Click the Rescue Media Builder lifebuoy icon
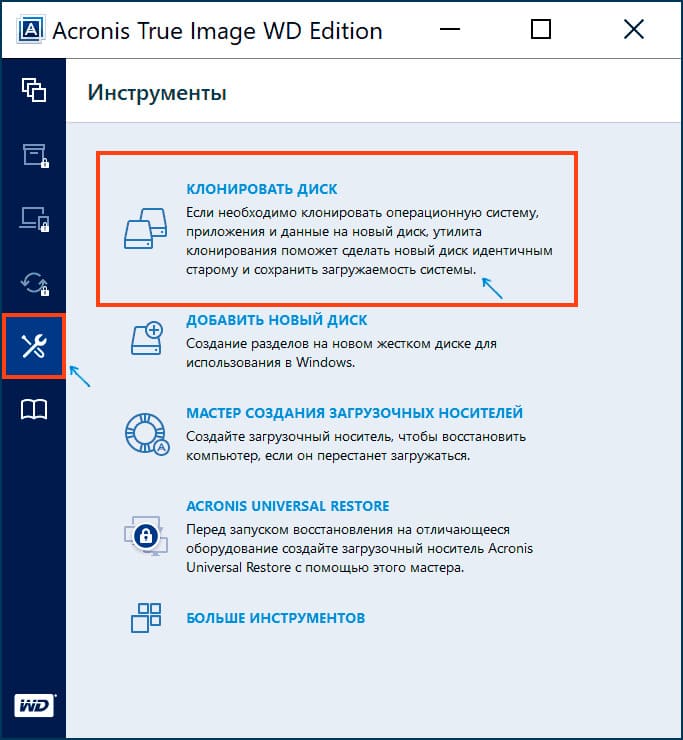This screenshot has height=740, width=683. point(147,434)
